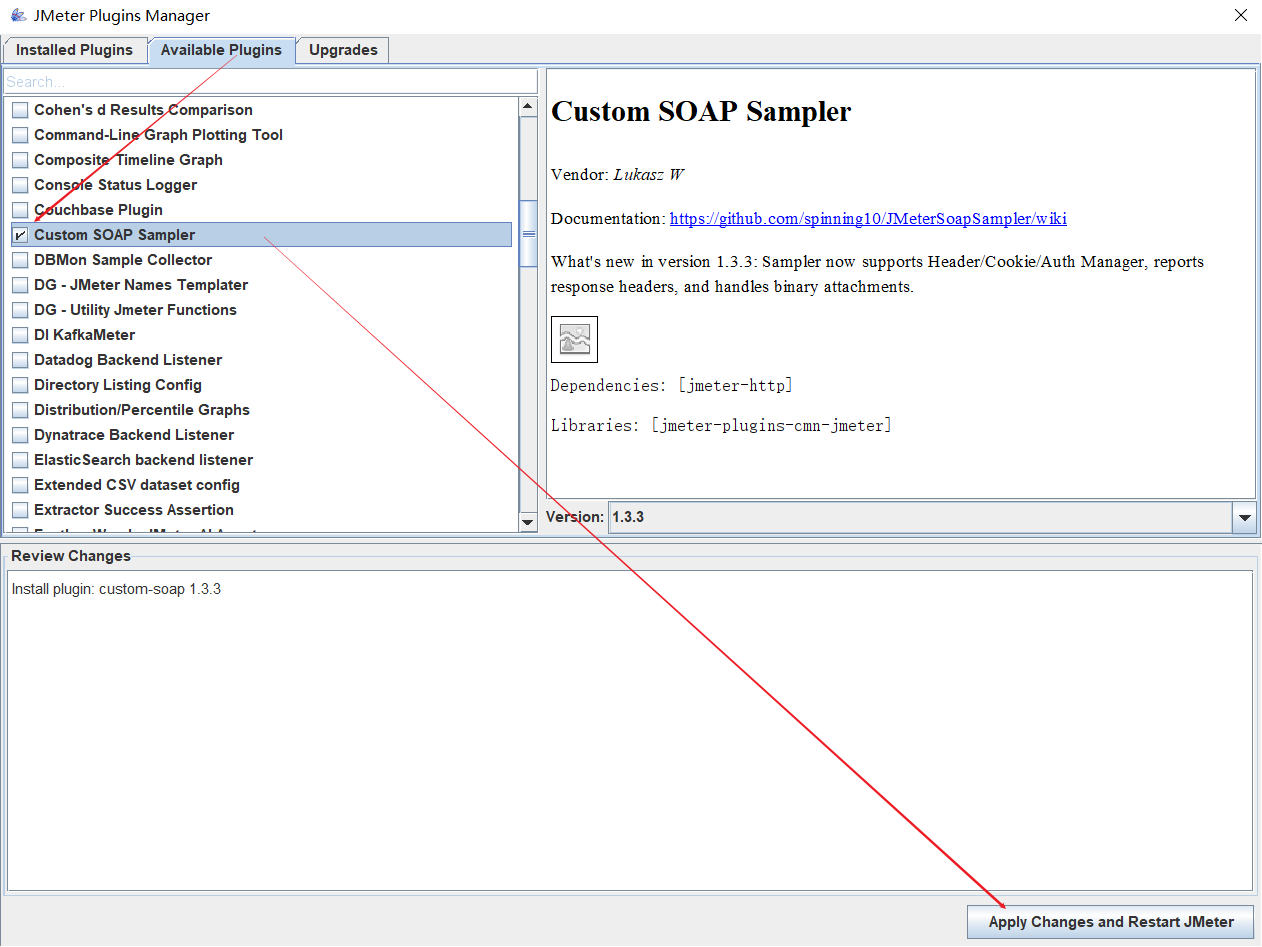Click the plugin list scrollbar thumb
Screen dimensions: 1262x947
(529, 234)
